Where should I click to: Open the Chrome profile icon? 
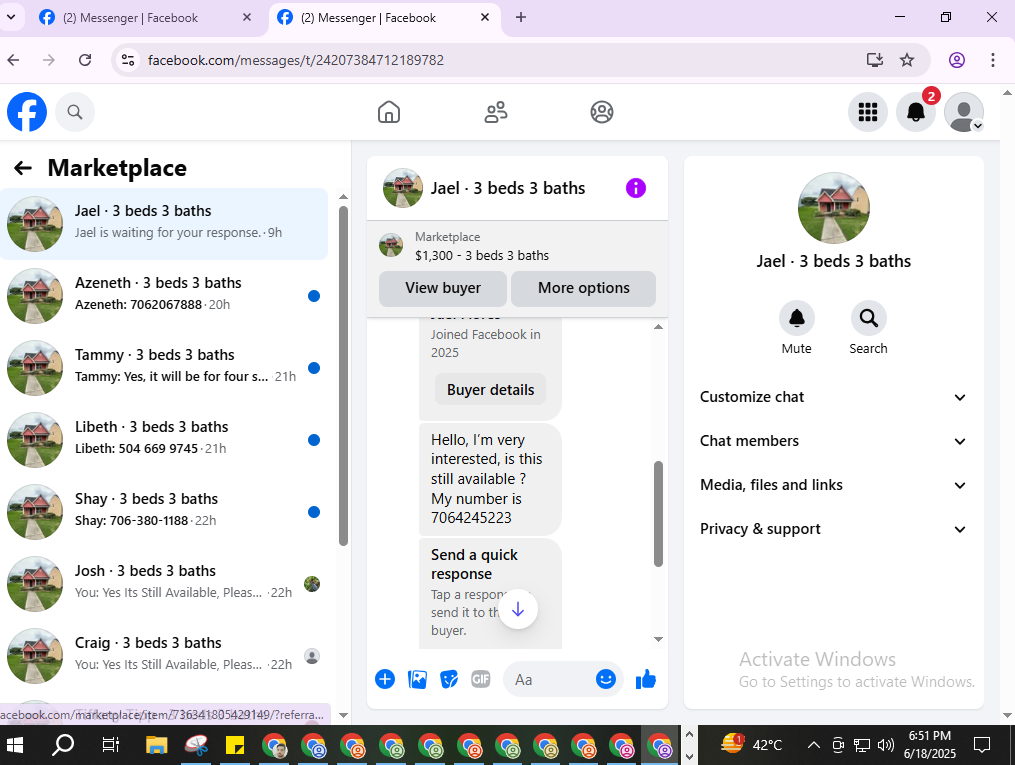click(x=957, y=60)
